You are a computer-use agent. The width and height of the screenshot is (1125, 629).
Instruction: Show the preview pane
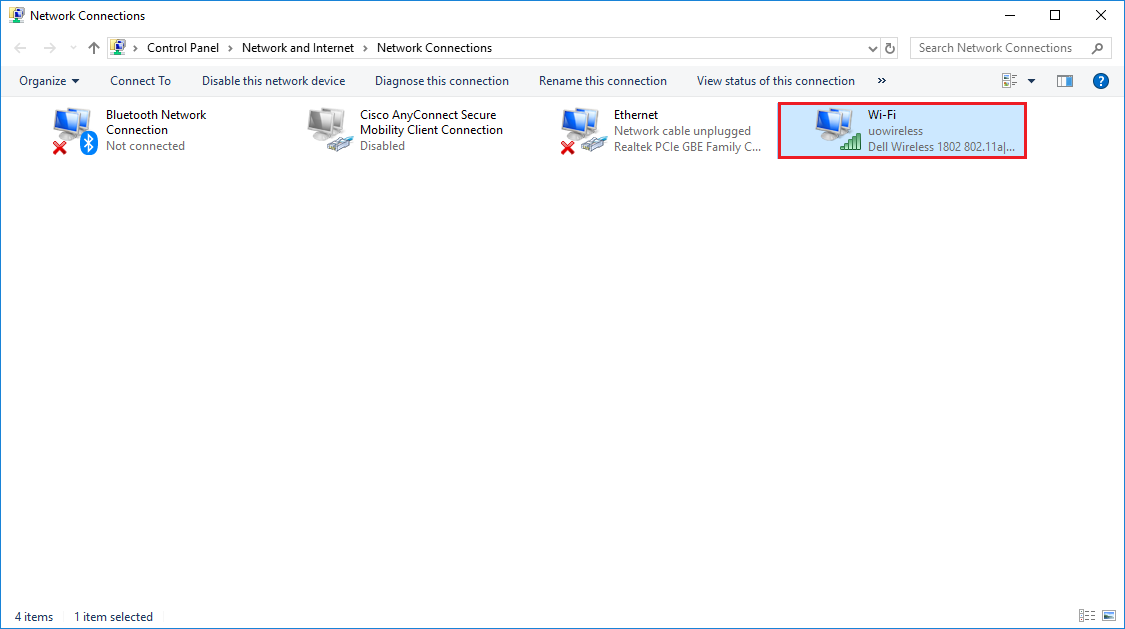pos(1065,81)
